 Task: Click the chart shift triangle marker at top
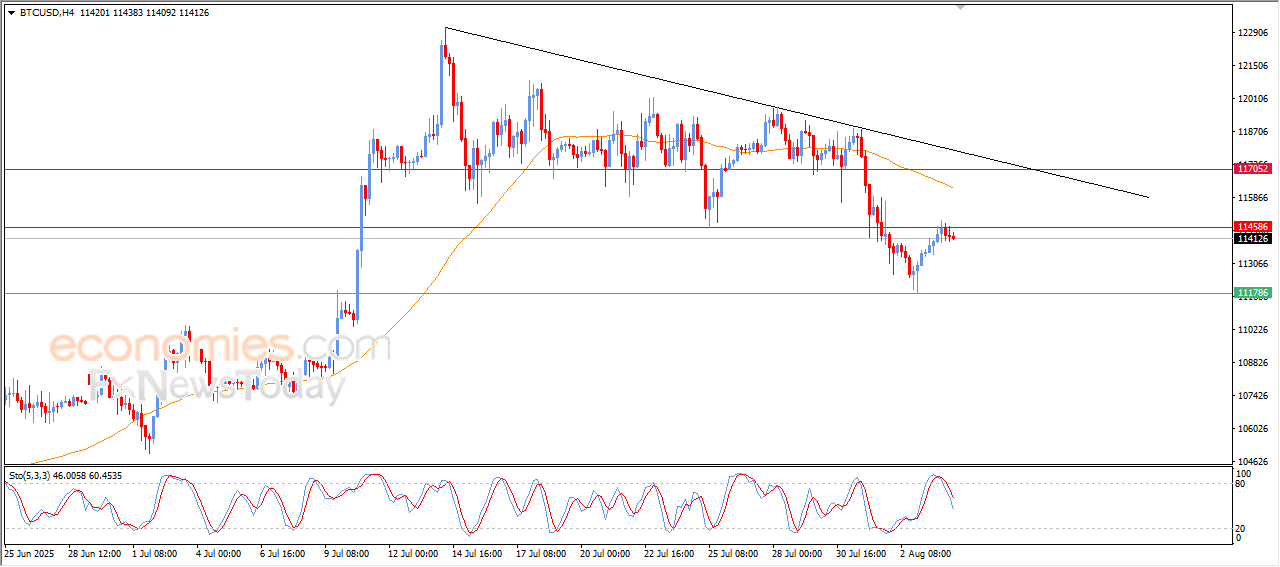pyautogui.click(x=961, y=7)
